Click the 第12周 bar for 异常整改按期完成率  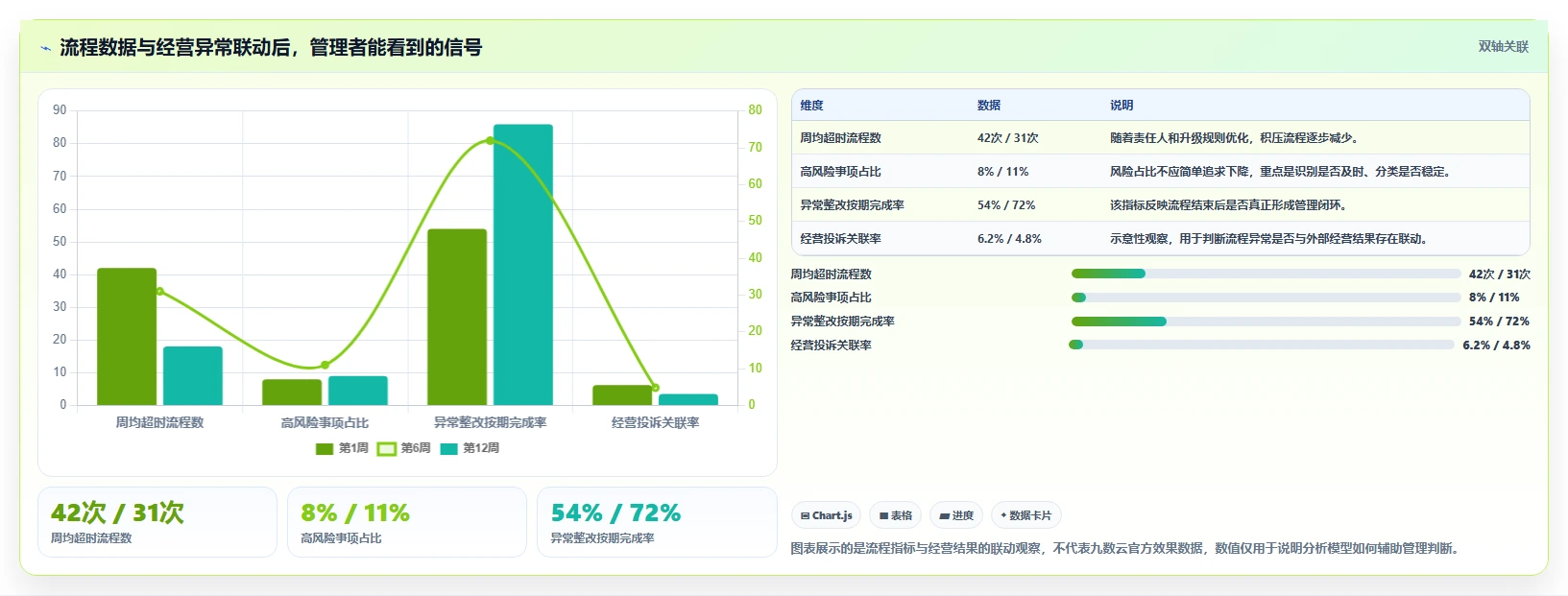[x=523, y=265]
